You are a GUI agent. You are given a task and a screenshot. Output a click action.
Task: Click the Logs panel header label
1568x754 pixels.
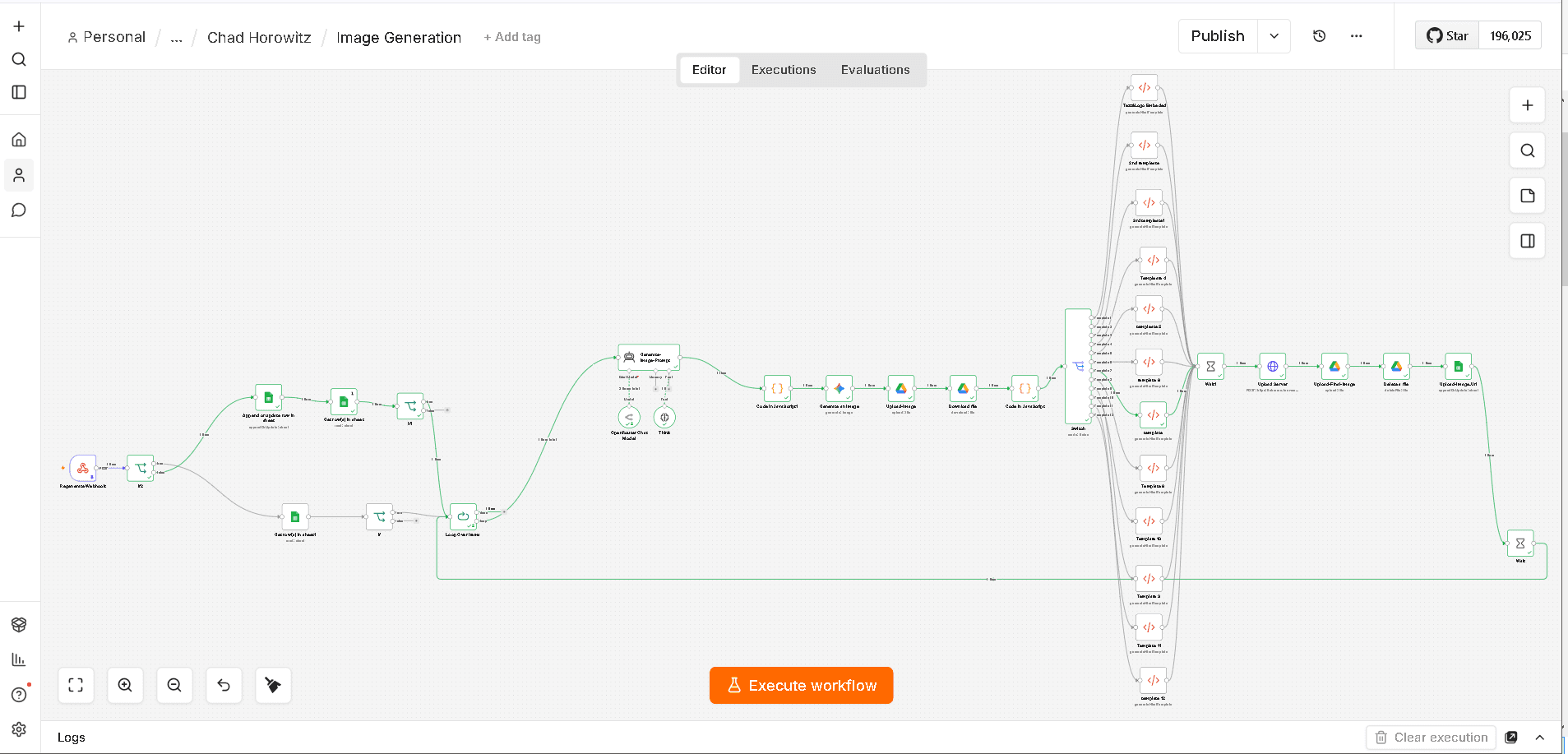[71, 738]
